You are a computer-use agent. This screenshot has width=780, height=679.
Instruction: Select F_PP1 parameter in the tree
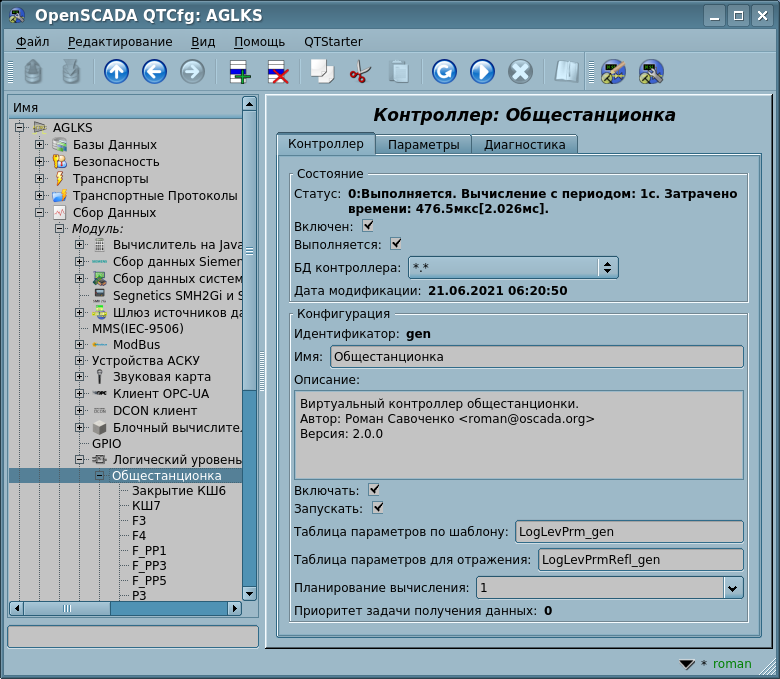pyautogui.click(x=149, y=551)
